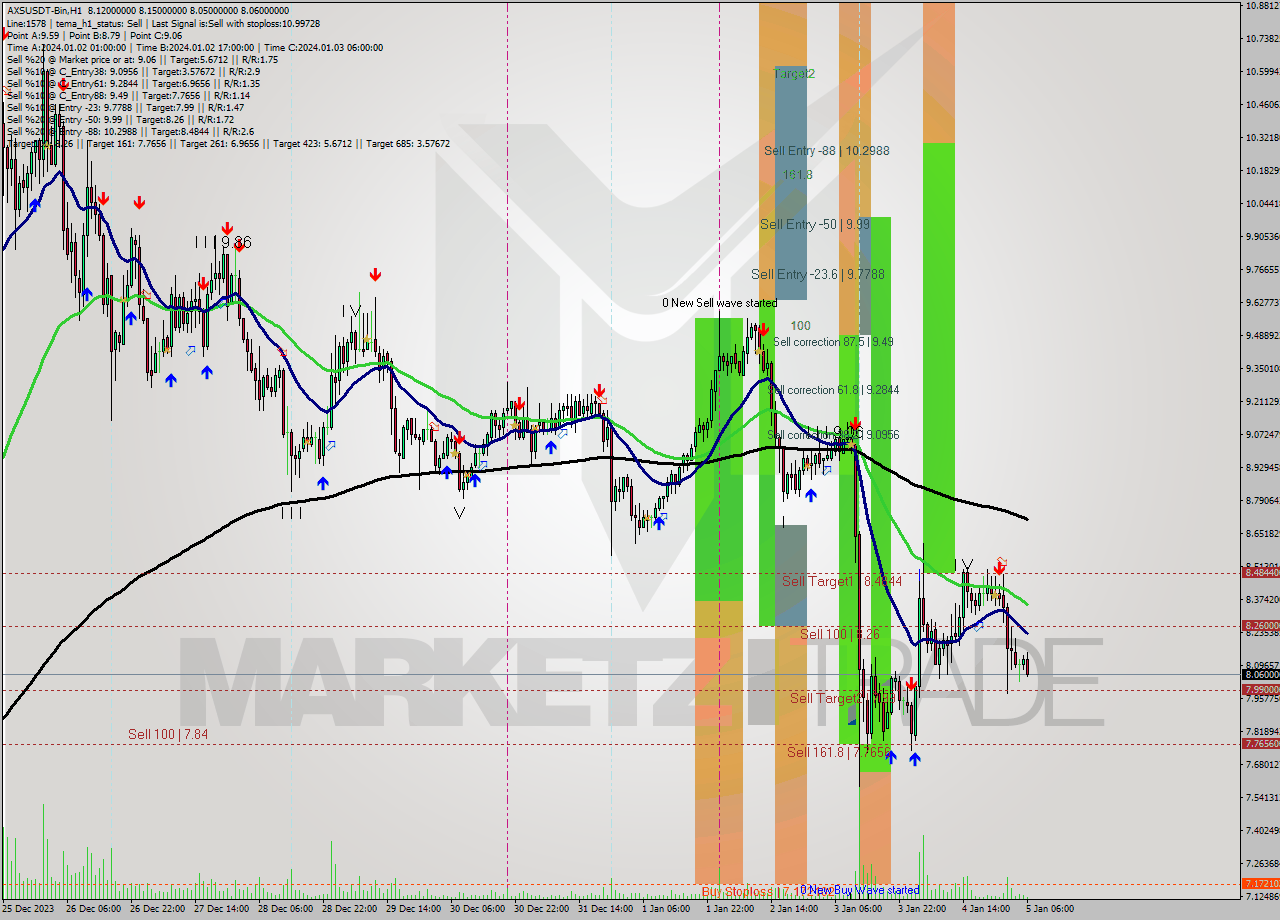This screenshot has height=920, width=1280.
Task: Click the 'Sell 100 | 7.84' label at left
Action: tap(168, 733)
